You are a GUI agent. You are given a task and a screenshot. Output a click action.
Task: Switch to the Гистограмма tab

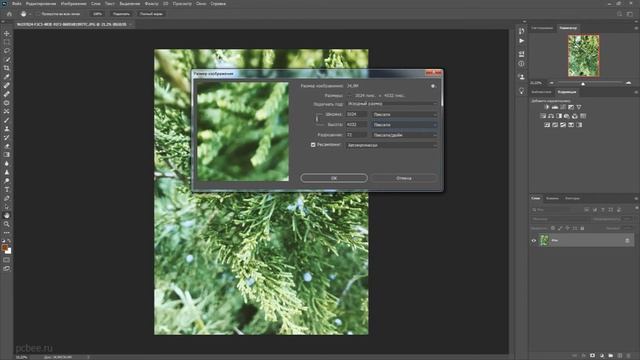(542, 28)
